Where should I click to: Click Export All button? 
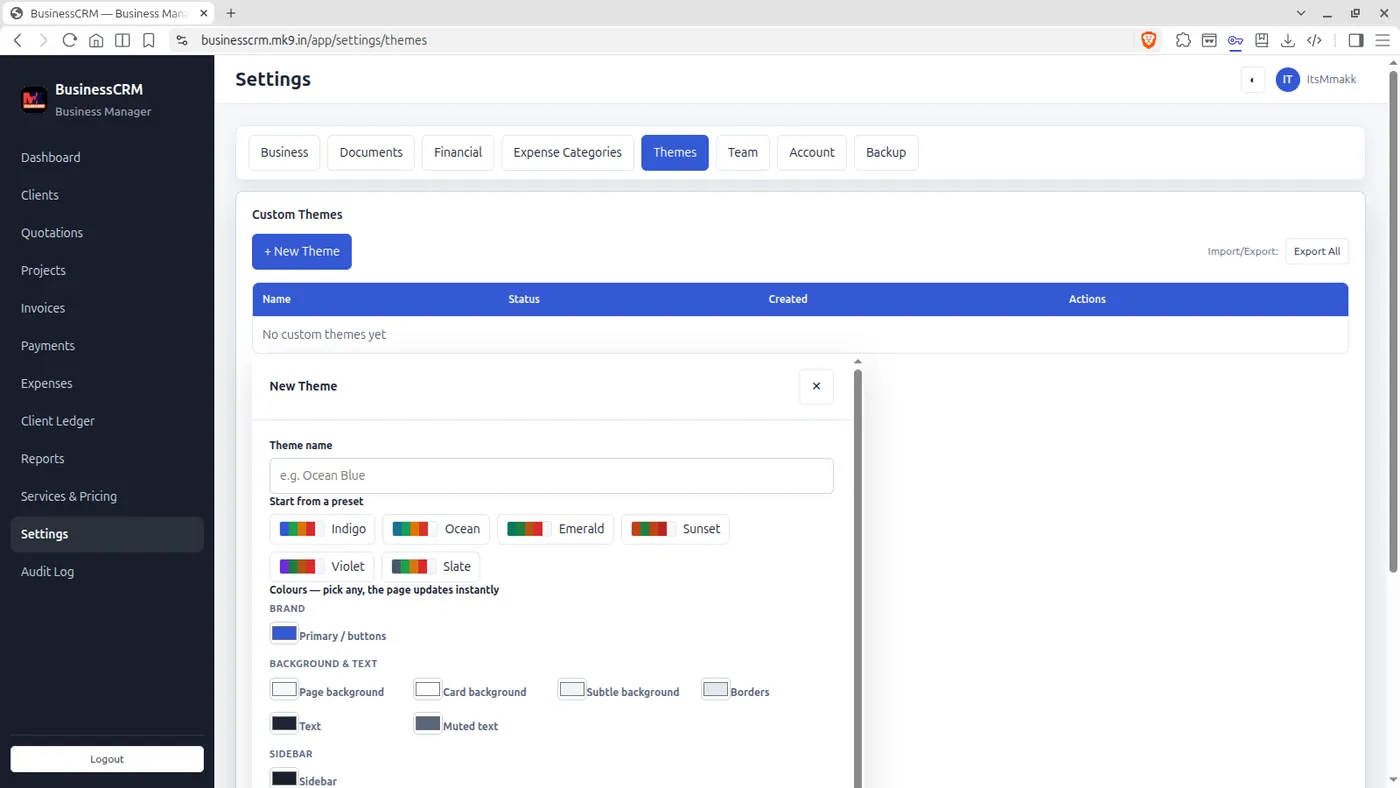(x=1317, y=251)
